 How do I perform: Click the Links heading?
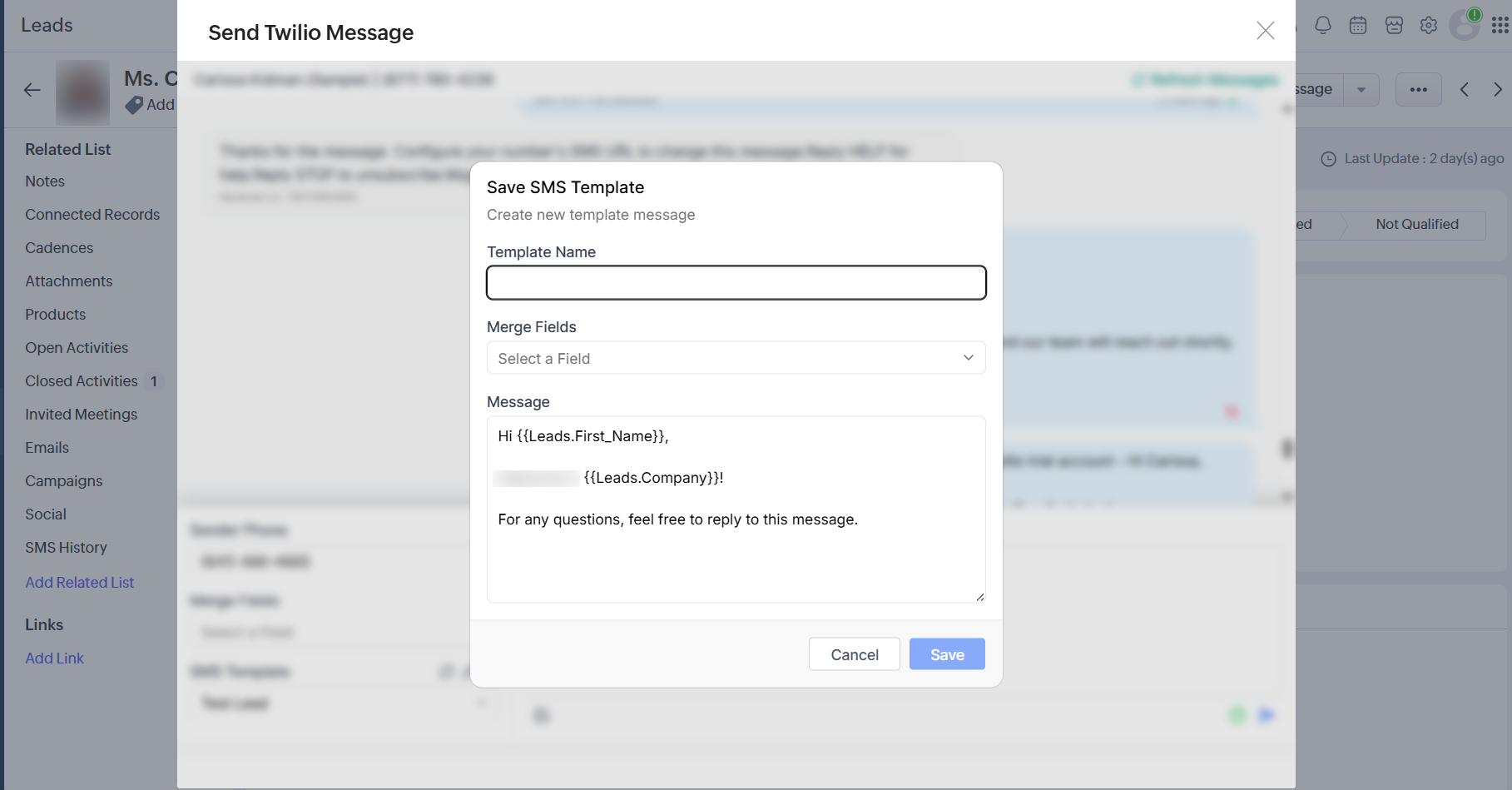44,625
